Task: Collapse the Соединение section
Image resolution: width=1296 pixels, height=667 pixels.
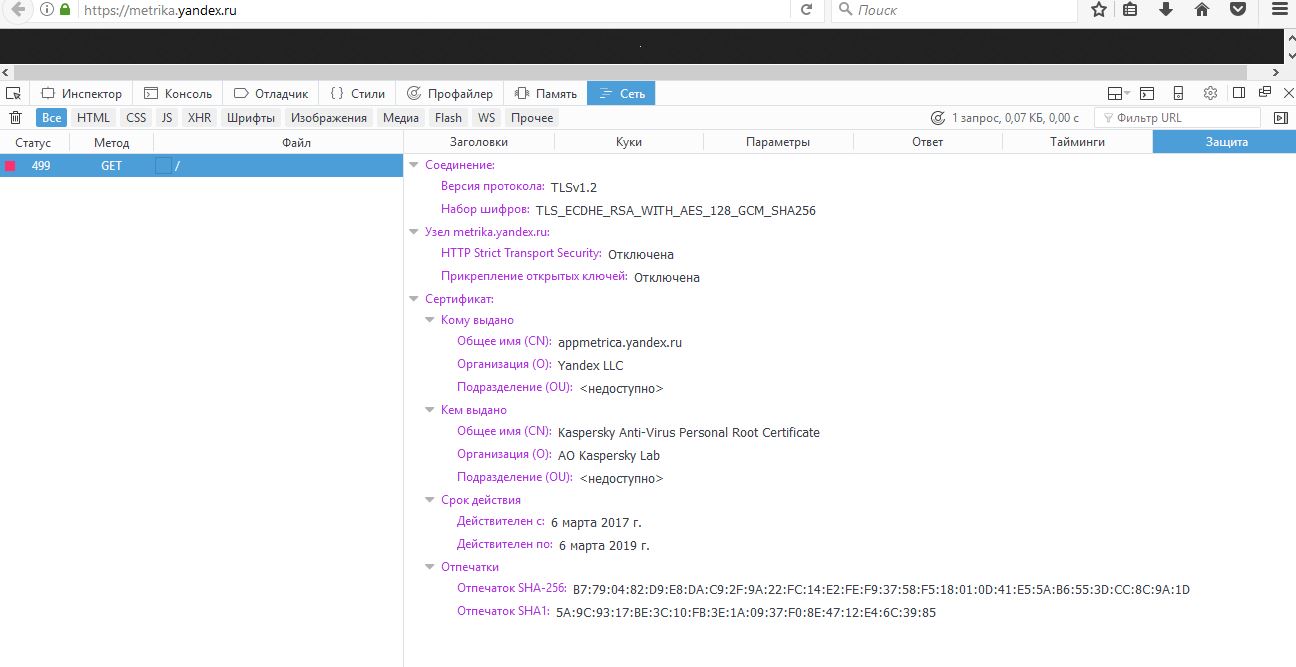Action: click(x=414, y=165)
